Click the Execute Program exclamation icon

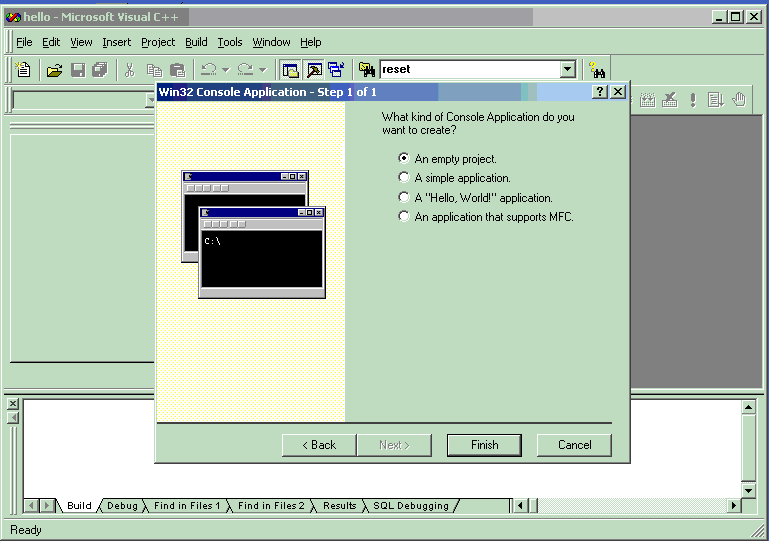click(x=692, y=100)
